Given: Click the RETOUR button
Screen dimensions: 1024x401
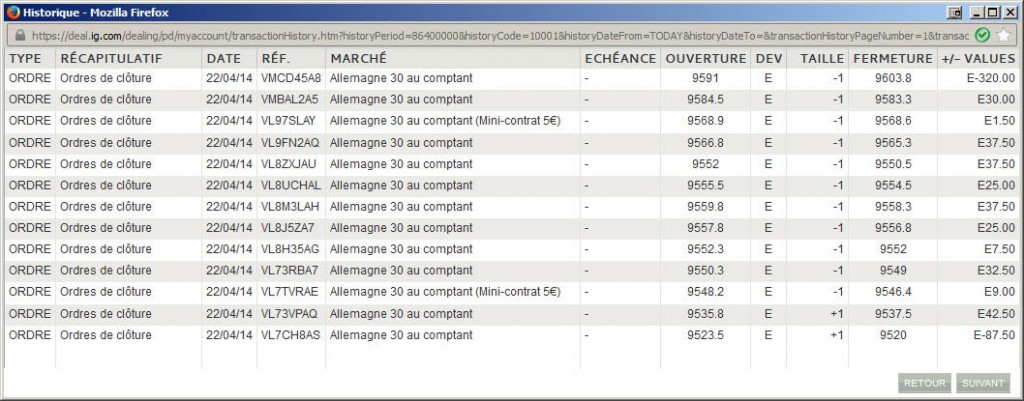Looking at the screenshot, I should [x=925, y=383].
